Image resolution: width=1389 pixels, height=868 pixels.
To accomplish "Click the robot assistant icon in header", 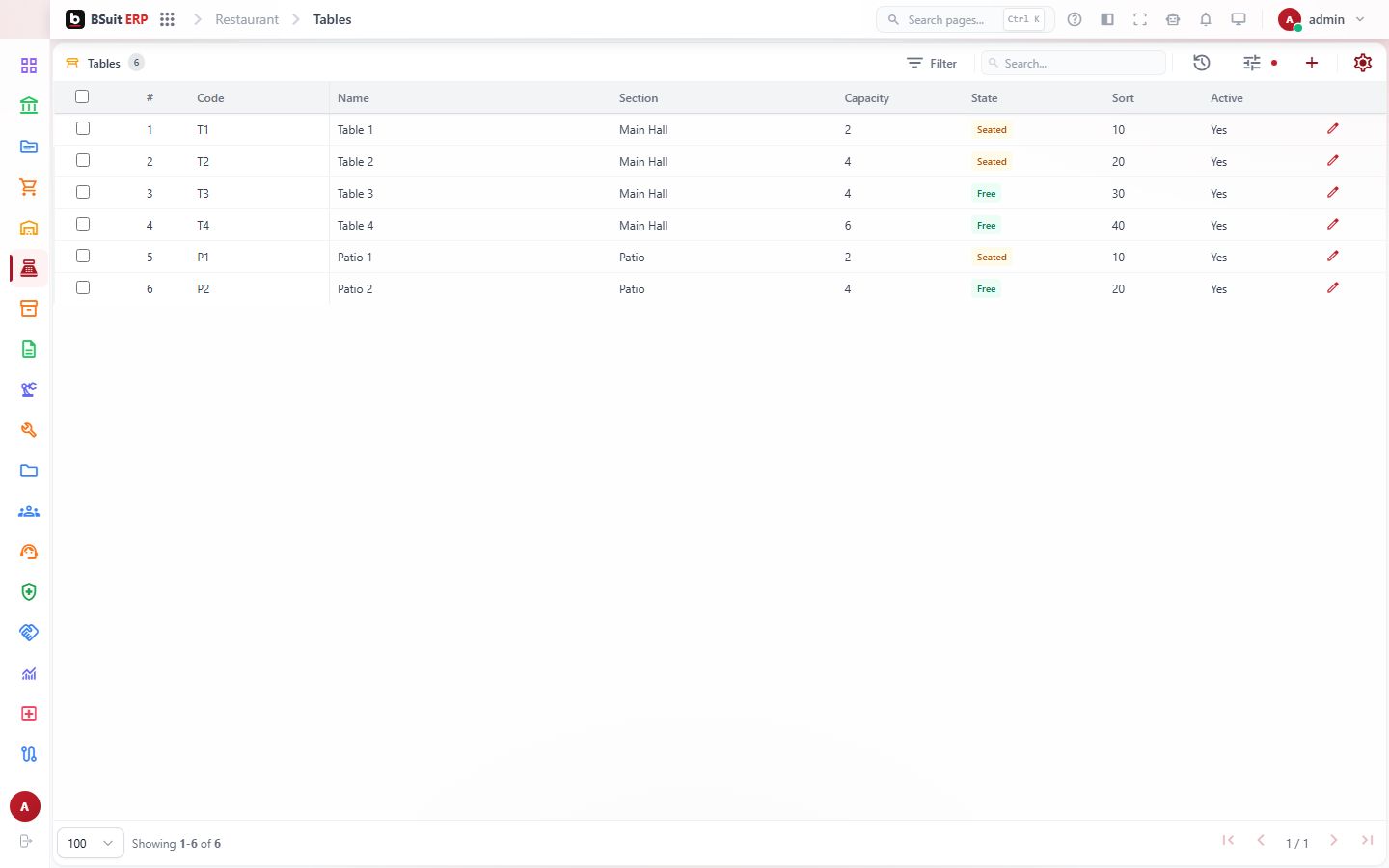I will coord(1173,19).
